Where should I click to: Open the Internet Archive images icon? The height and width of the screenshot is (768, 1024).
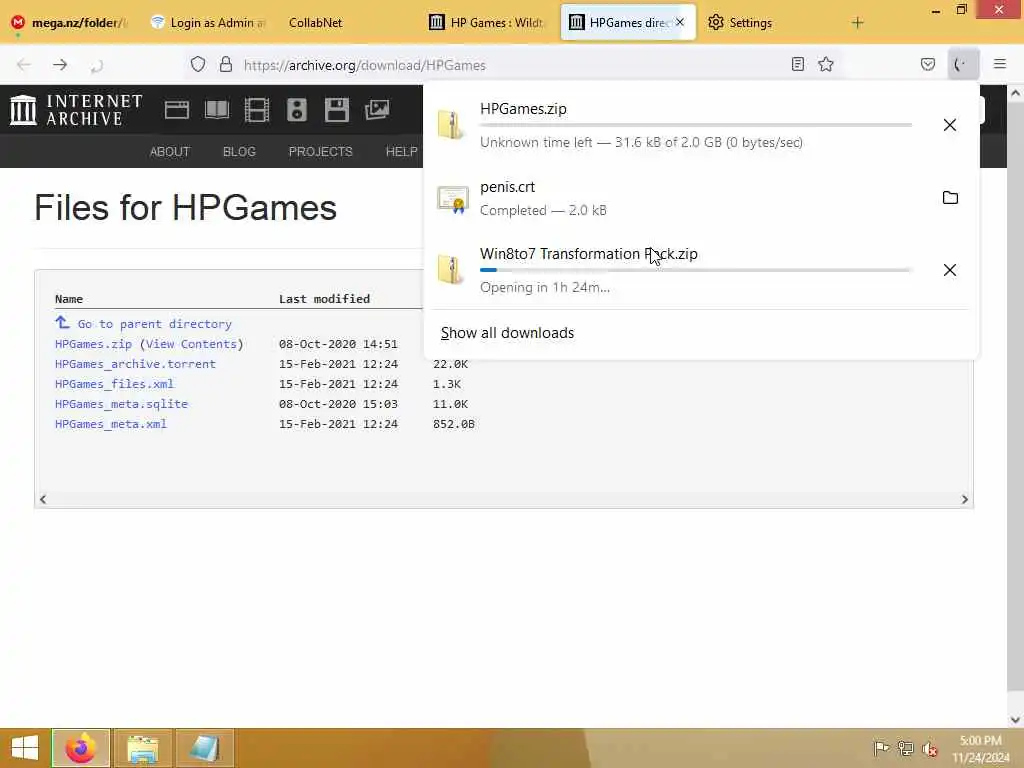pos(377,110)
